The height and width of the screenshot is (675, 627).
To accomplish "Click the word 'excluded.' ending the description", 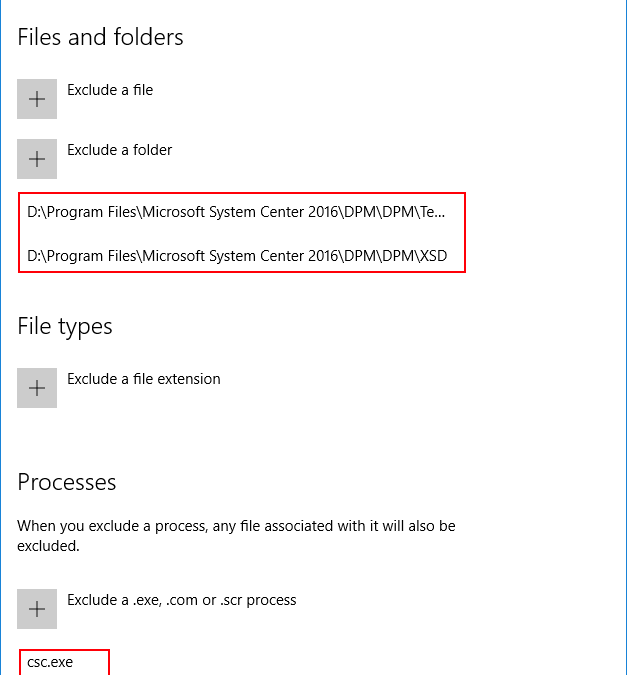I will pos(48,546).
